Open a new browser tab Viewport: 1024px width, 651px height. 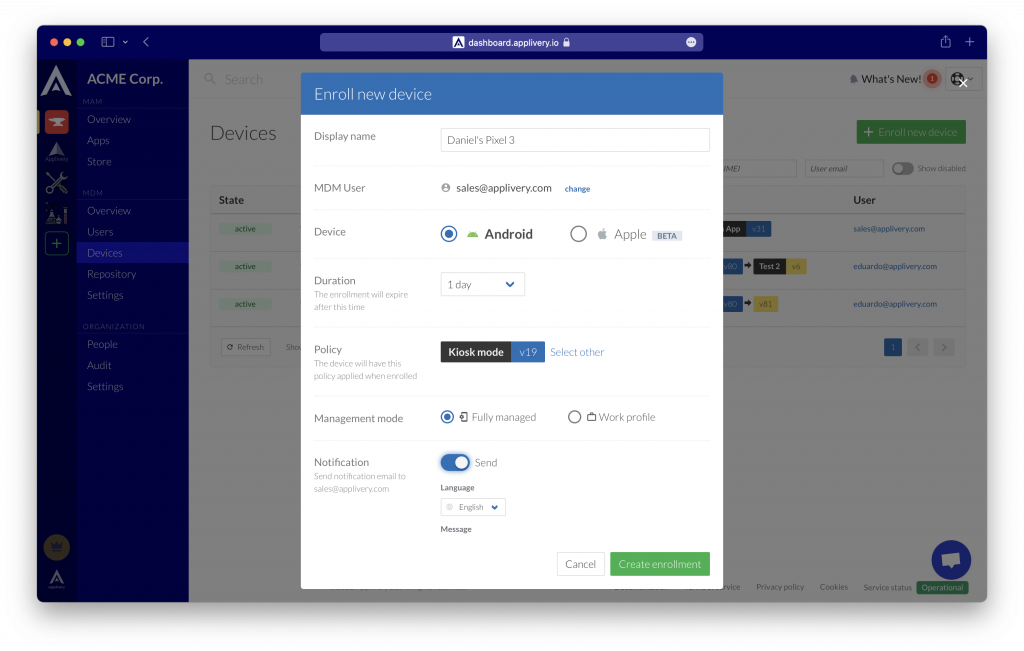[x=969, y=42]
